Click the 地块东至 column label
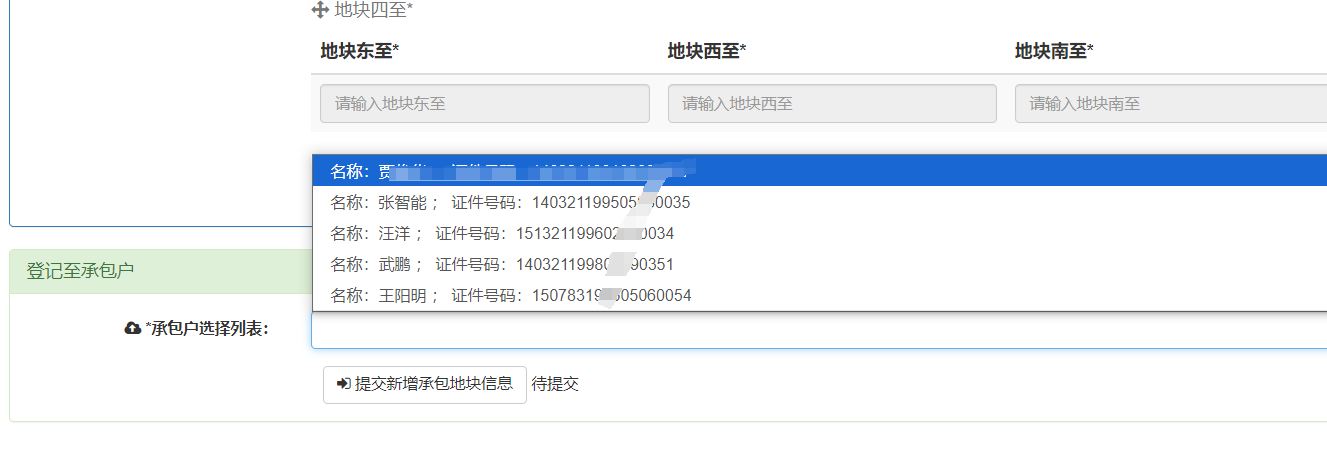 pyautogui.click(x=359, y=51)
